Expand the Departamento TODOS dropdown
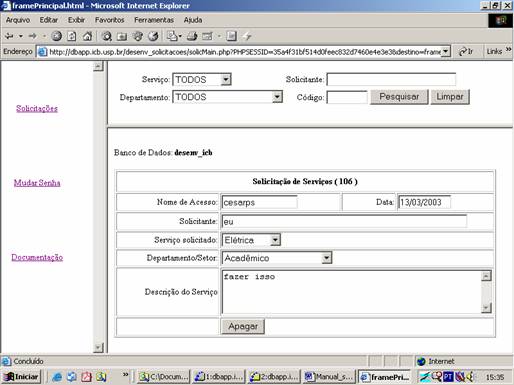The width and height of the screenshot is (514, 385). 227,97
